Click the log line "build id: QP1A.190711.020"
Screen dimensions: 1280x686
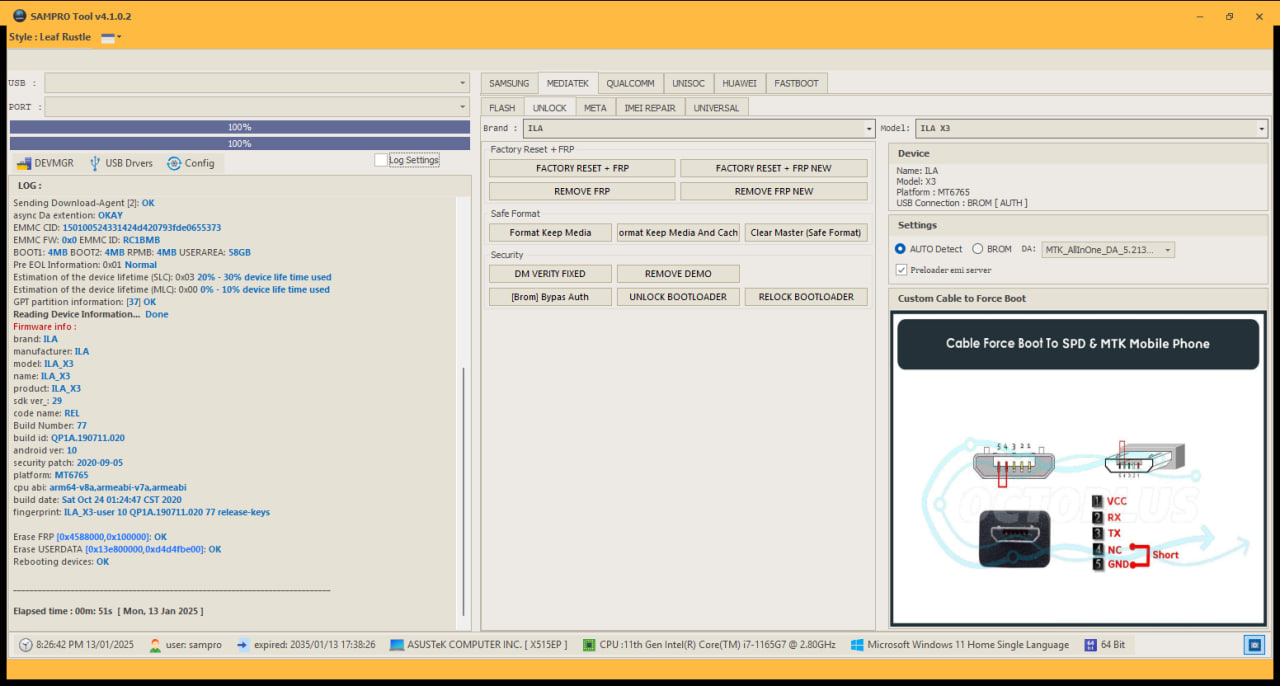coord(69,438)
